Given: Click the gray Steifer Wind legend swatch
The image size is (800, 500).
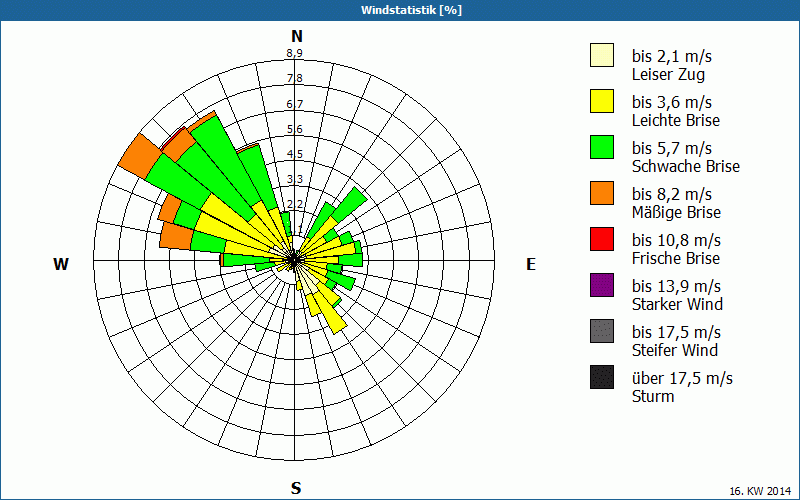Looking at the screenshot, I should tap(602, 331).
